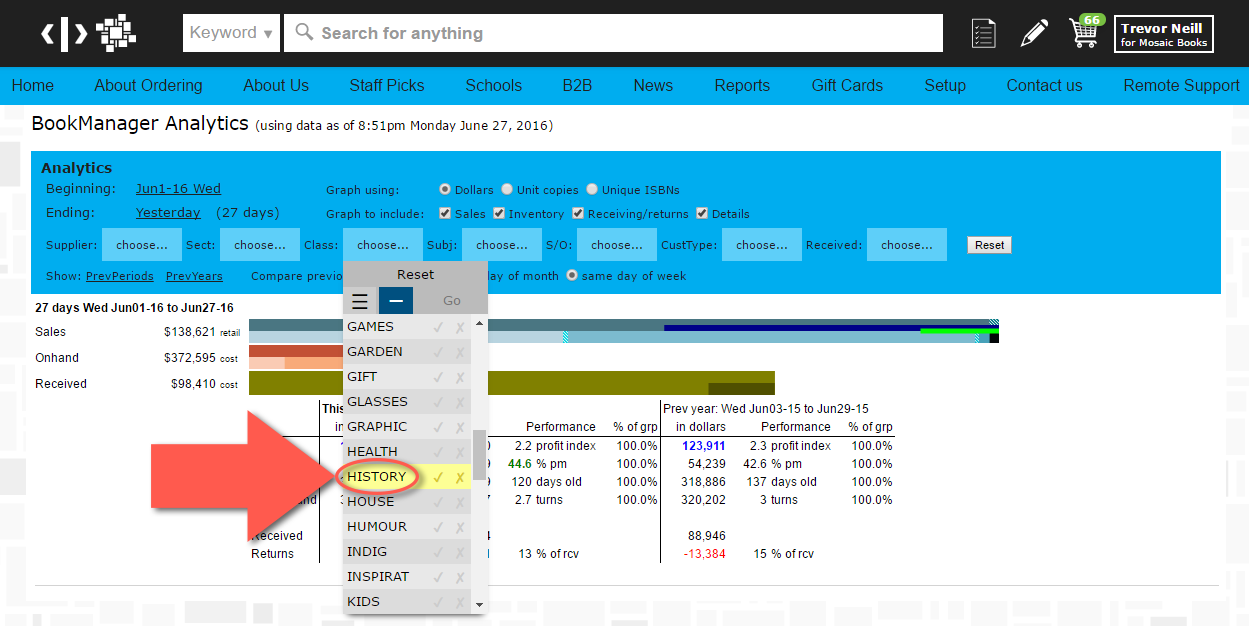The image size is (1249, 626).
Task: Click the BookManager logo icon
Action: point(88,33)
